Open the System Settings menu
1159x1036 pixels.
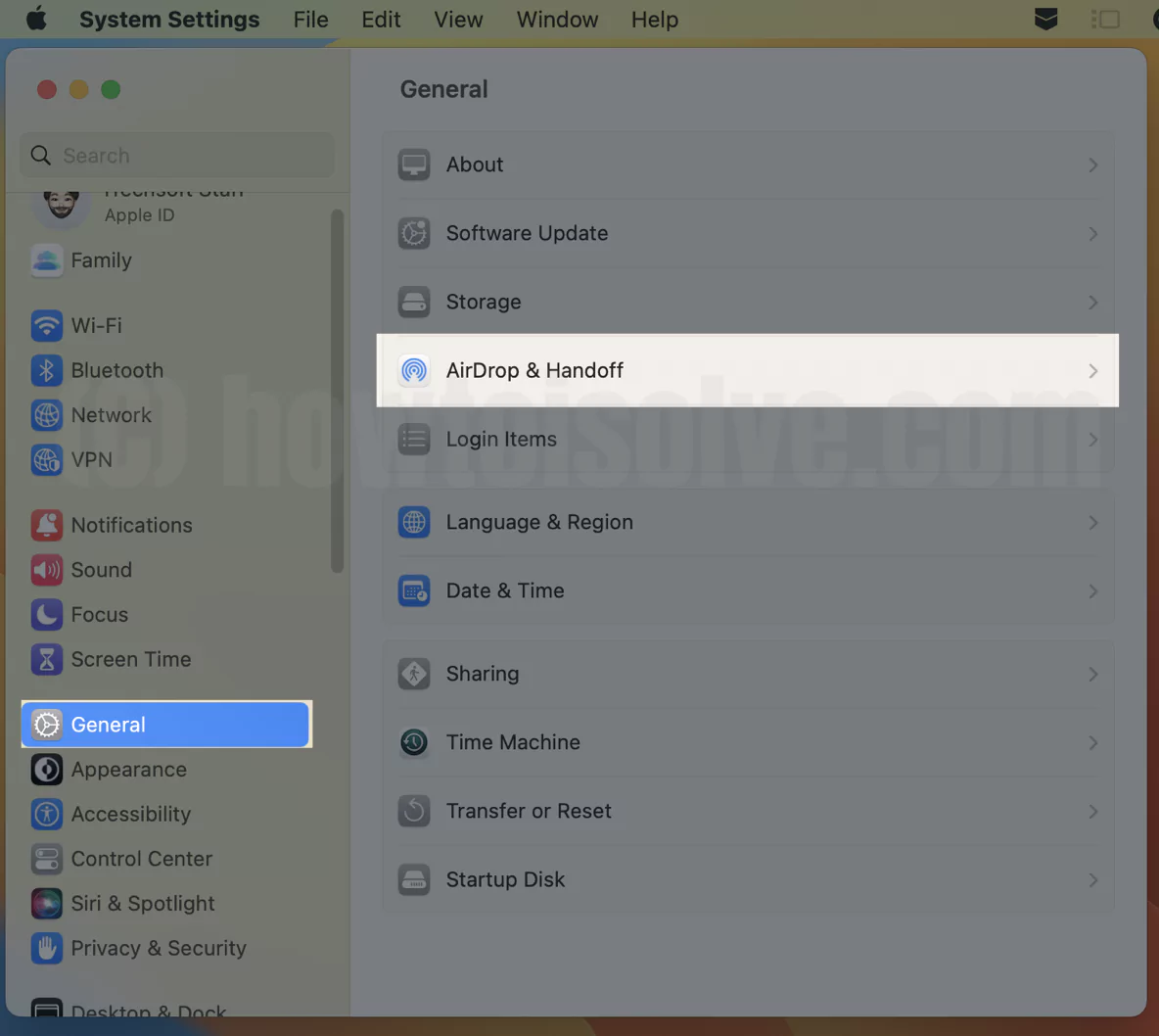coord(169,20)
